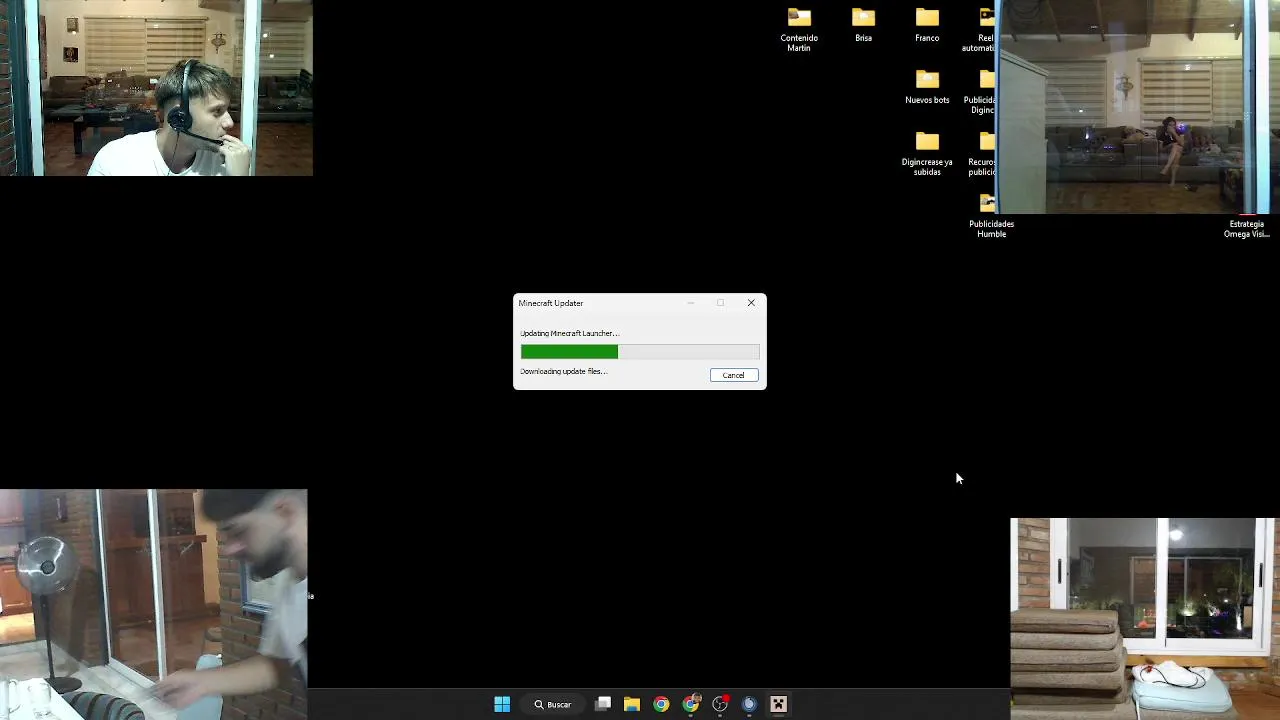Click the camera feed showing the fan
Image resolution: width=1280 pixels, height=720 pixels.
pyautogui.click(x=154, y=604)
